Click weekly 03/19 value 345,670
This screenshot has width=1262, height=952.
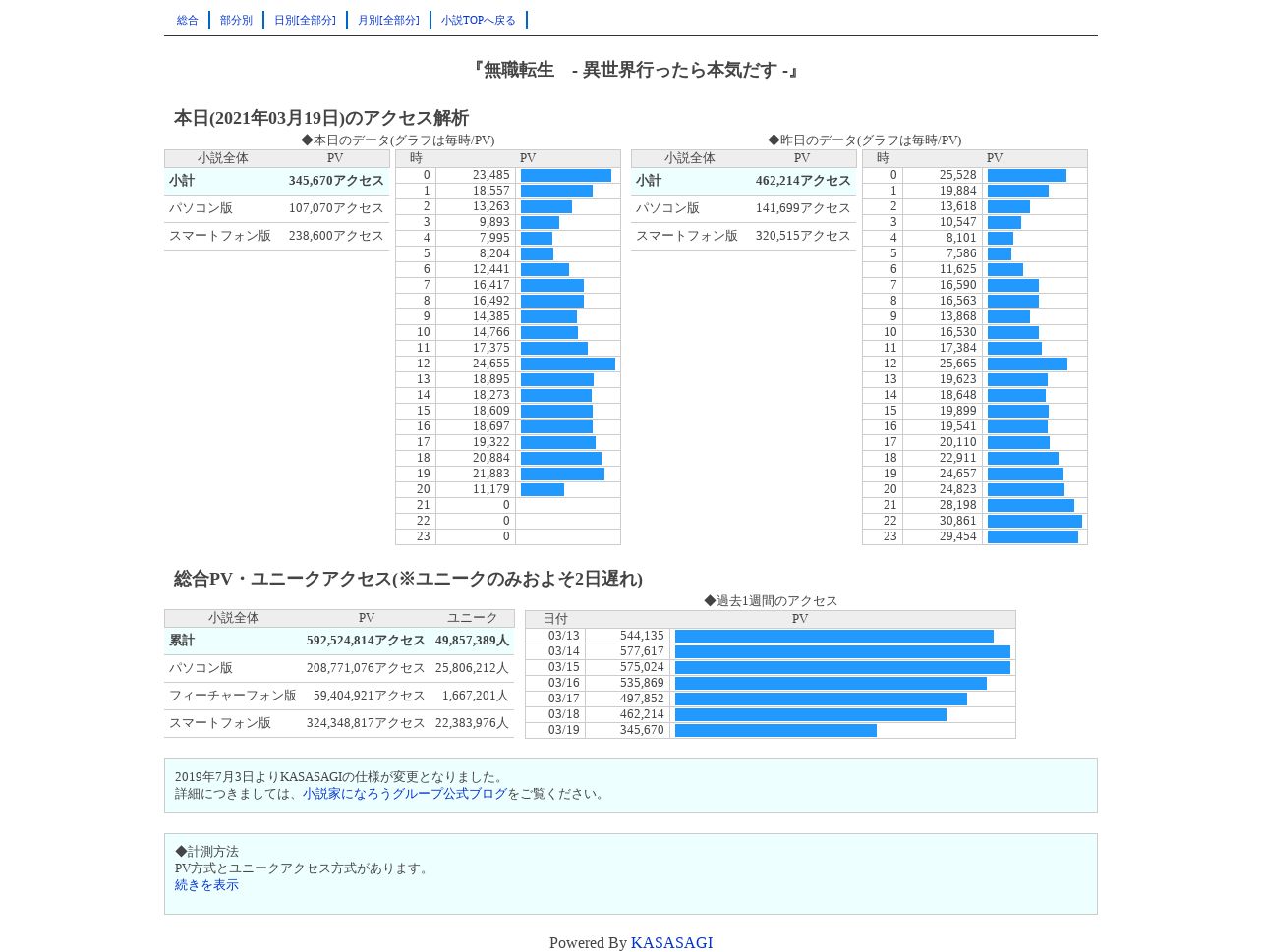tap(642, 730)
